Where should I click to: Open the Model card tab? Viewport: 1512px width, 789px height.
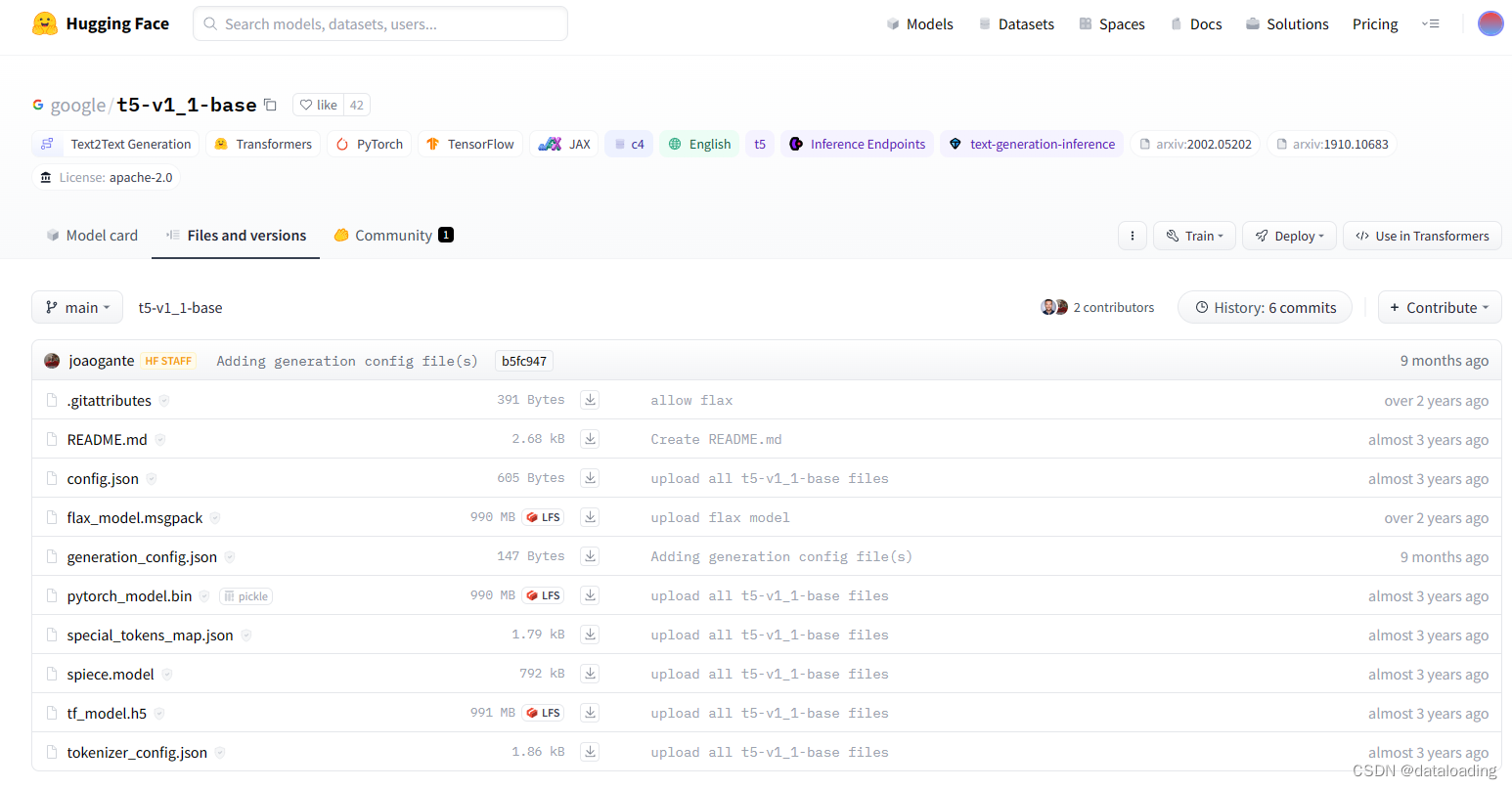click(92, 236)
